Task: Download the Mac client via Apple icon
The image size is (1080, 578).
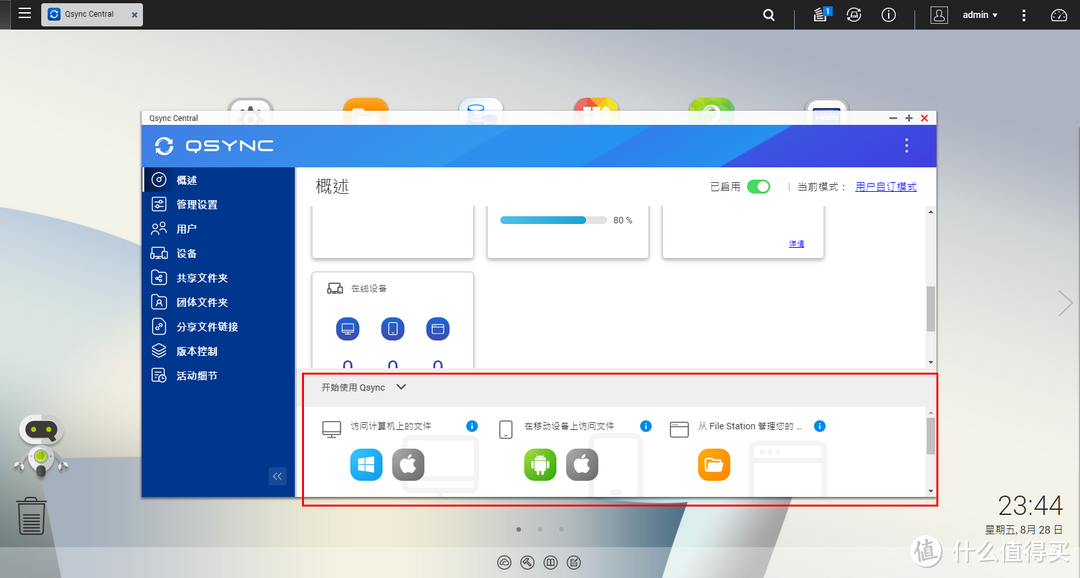Action: point(408,465)
